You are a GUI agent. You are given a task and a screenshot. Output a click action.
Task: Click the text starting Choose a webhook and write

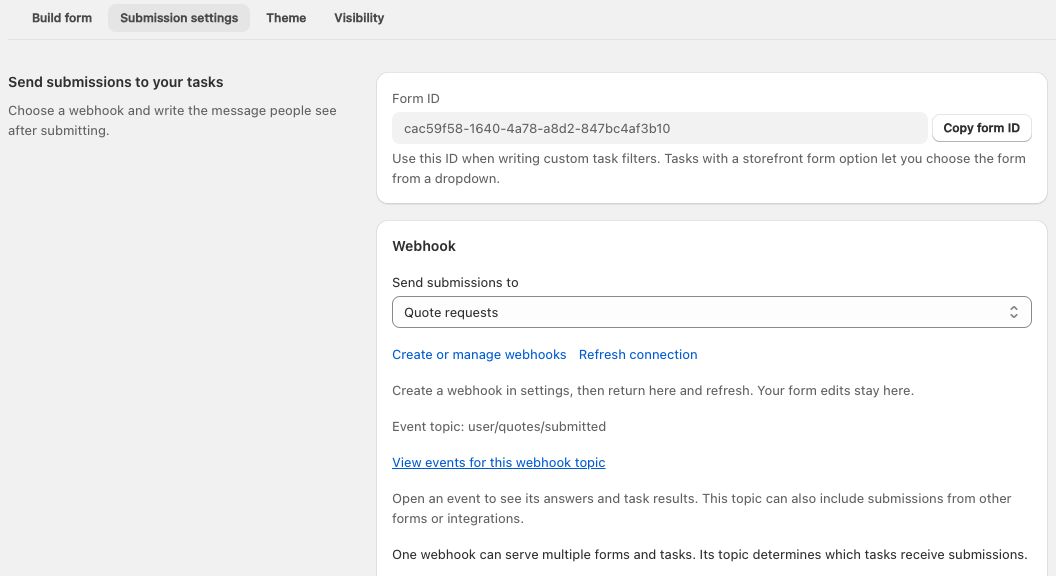point(172,121)
